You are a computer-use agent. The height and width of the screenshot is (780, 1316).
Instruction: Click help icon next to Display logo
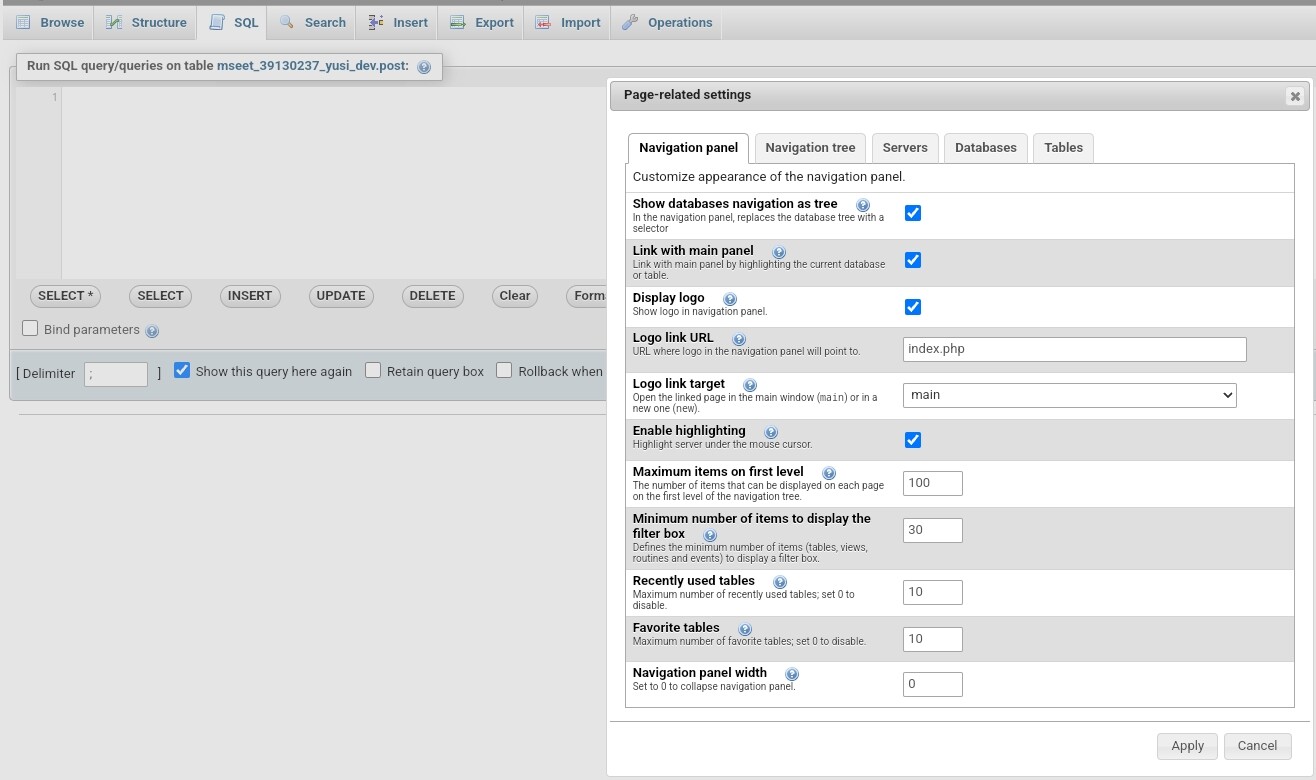(x=730, y=299)
